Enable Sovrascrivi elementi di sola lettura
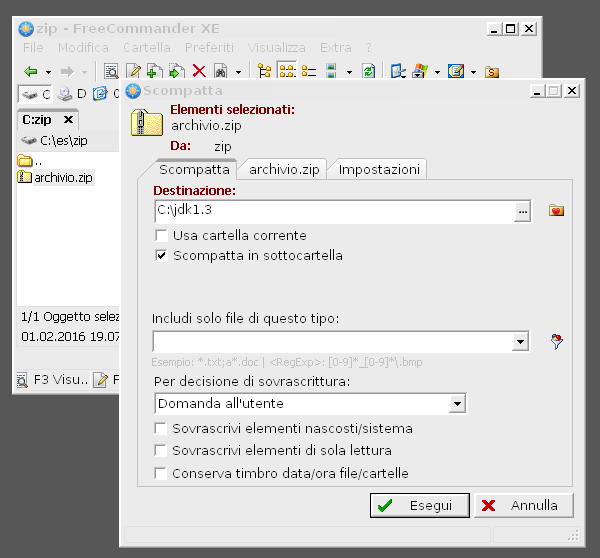This screenshot has height=558, width=600. (x=160, y=450)
